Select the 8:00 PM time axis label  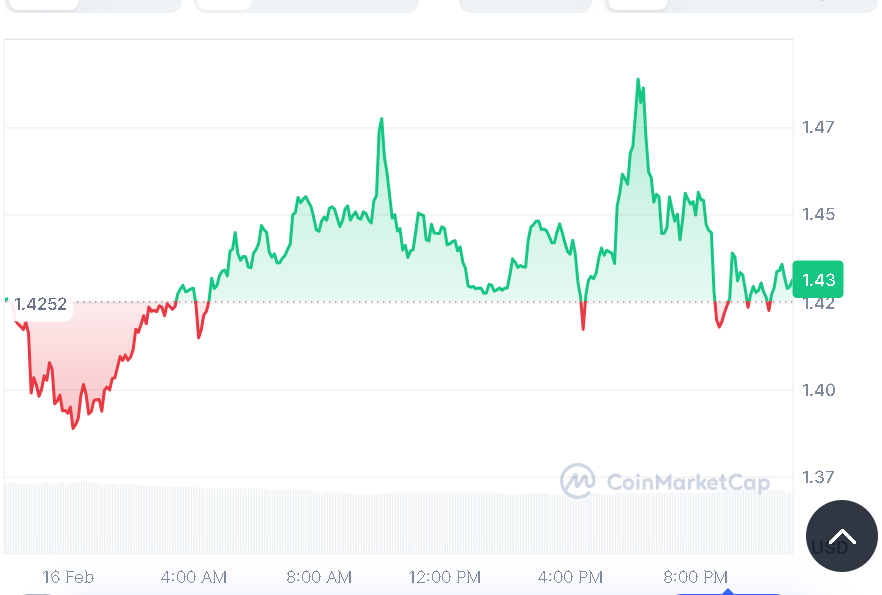(x=695, y=577)
